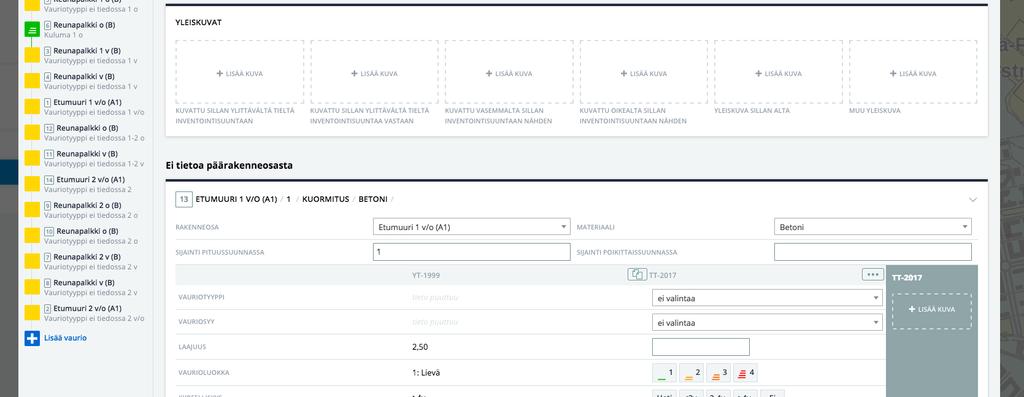Screen dimensions: 1024x397
Task: Open the Materiaali dropdown showing Betoni
Action: coord(872,227)
